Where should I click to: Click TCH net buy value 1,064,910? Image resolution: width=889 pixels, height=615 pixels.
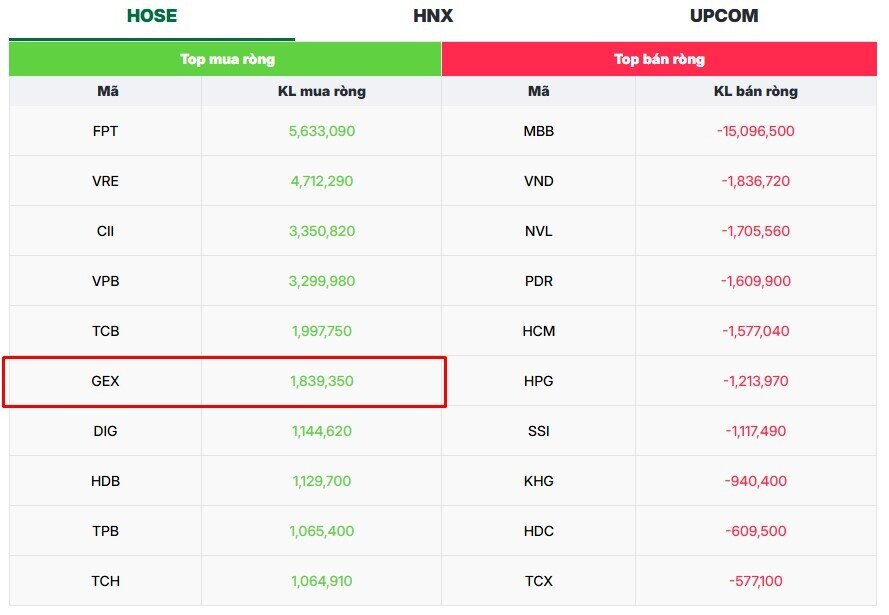tap(321, 580)
